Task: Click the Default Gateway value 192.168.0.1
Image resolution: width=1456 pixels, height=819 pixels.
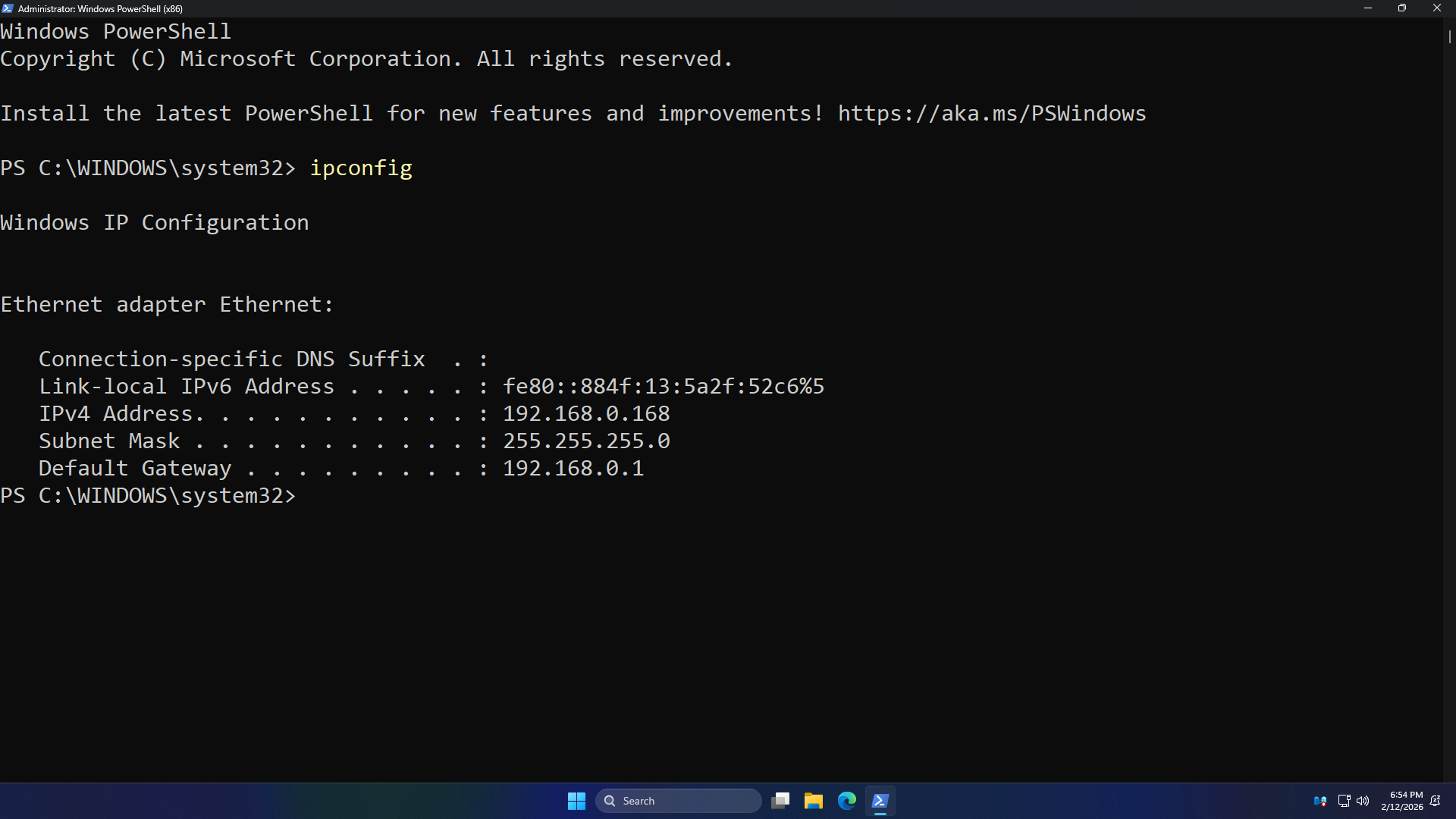Action: click(x=573, y=469)
